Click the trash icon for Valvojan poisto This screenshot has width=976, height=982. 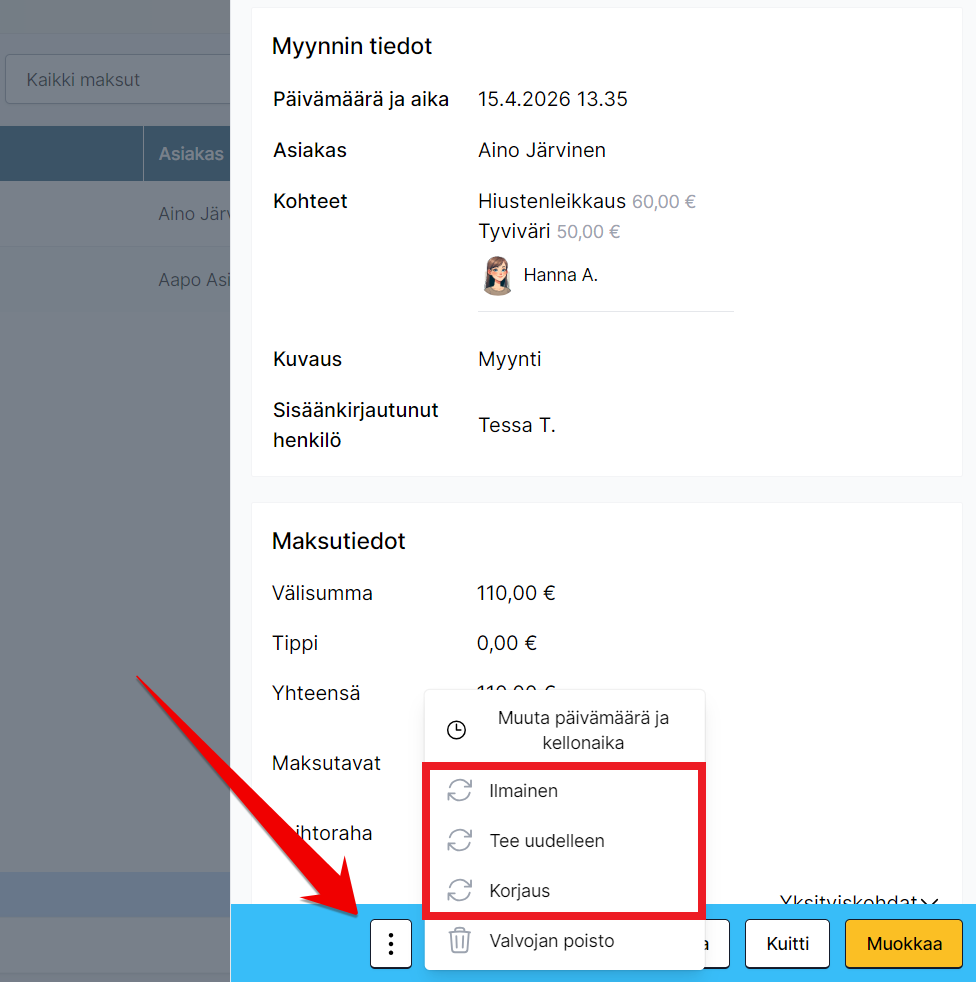pyautogui.click(x=459, y=941)
